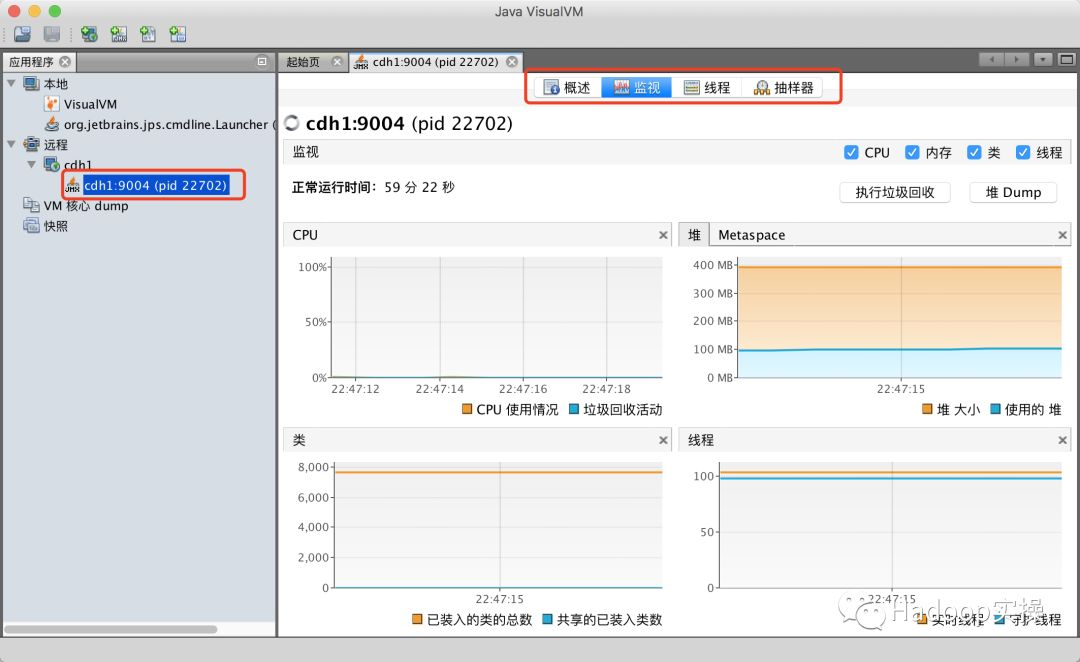Close the 应用程序 sidebar tab
1080x662 pixels.
(65, 61)
